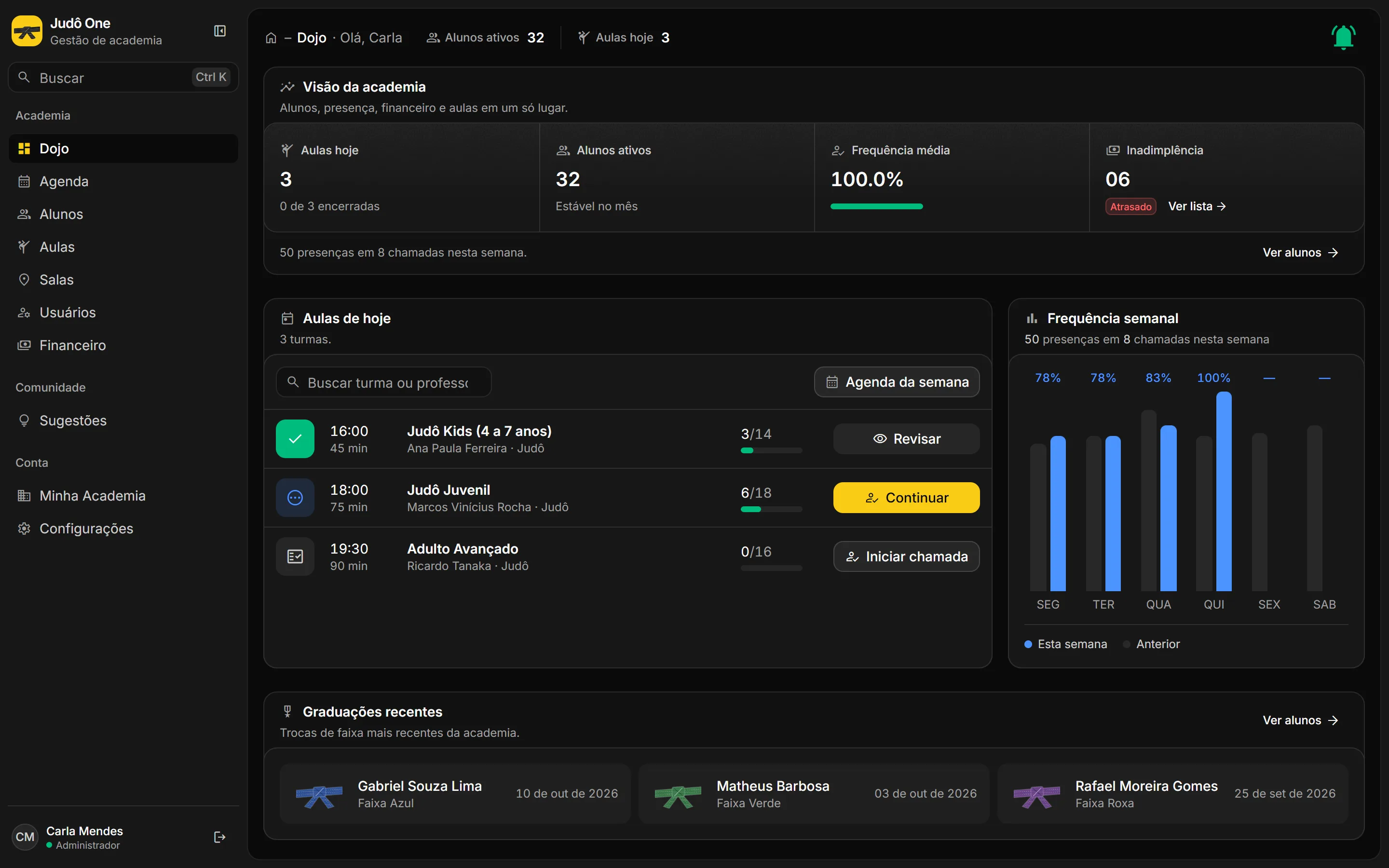The height and width of the screenshot is (868, 1389).
Task: Open Agenda da semana
Action: [x=897, y=382]
